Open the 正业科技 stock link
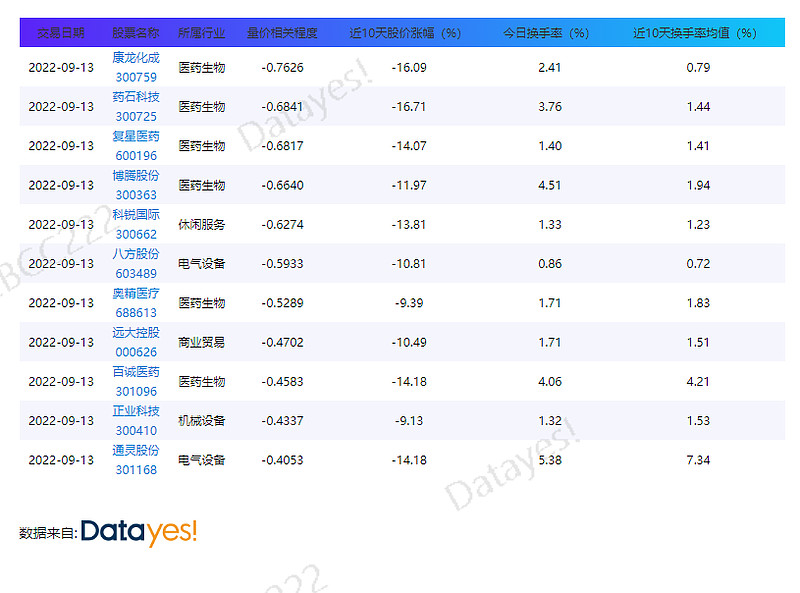800x593 pixels. point(136,411)
